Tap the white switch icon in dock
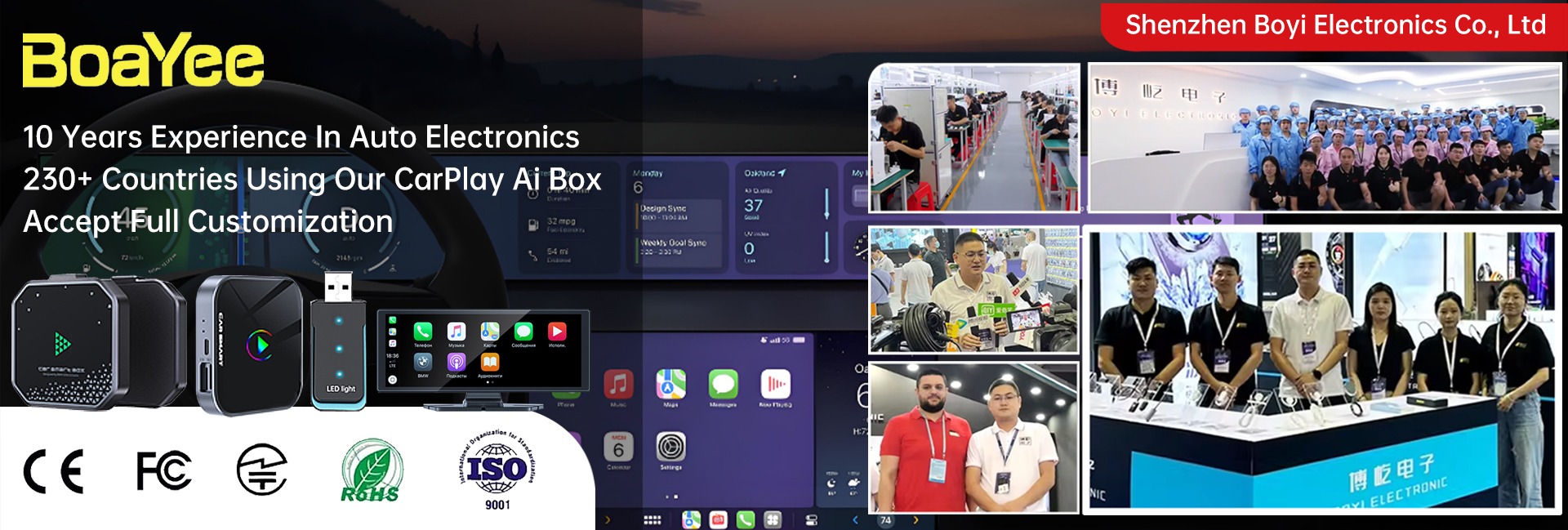The height and width of the screenshot is (530, 1568). point(812,520)
